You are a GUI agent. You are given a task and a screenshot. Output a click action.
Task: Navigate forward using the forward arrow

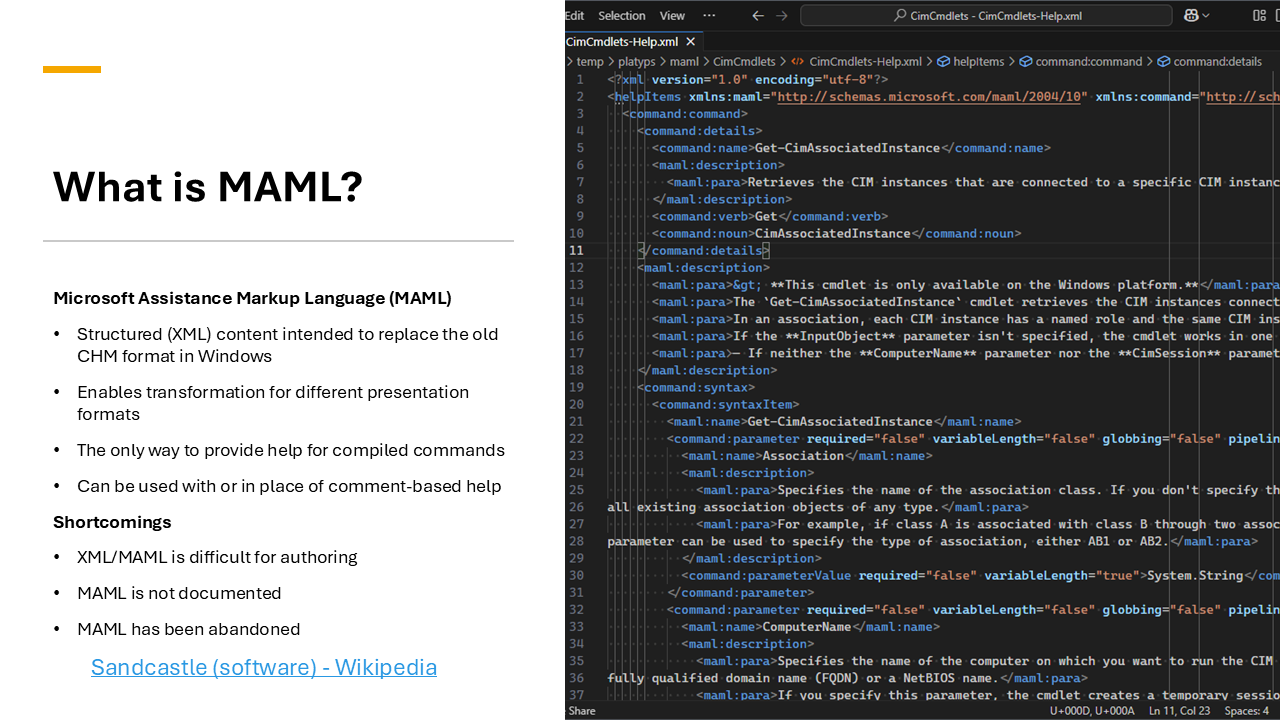pos(781,15)
